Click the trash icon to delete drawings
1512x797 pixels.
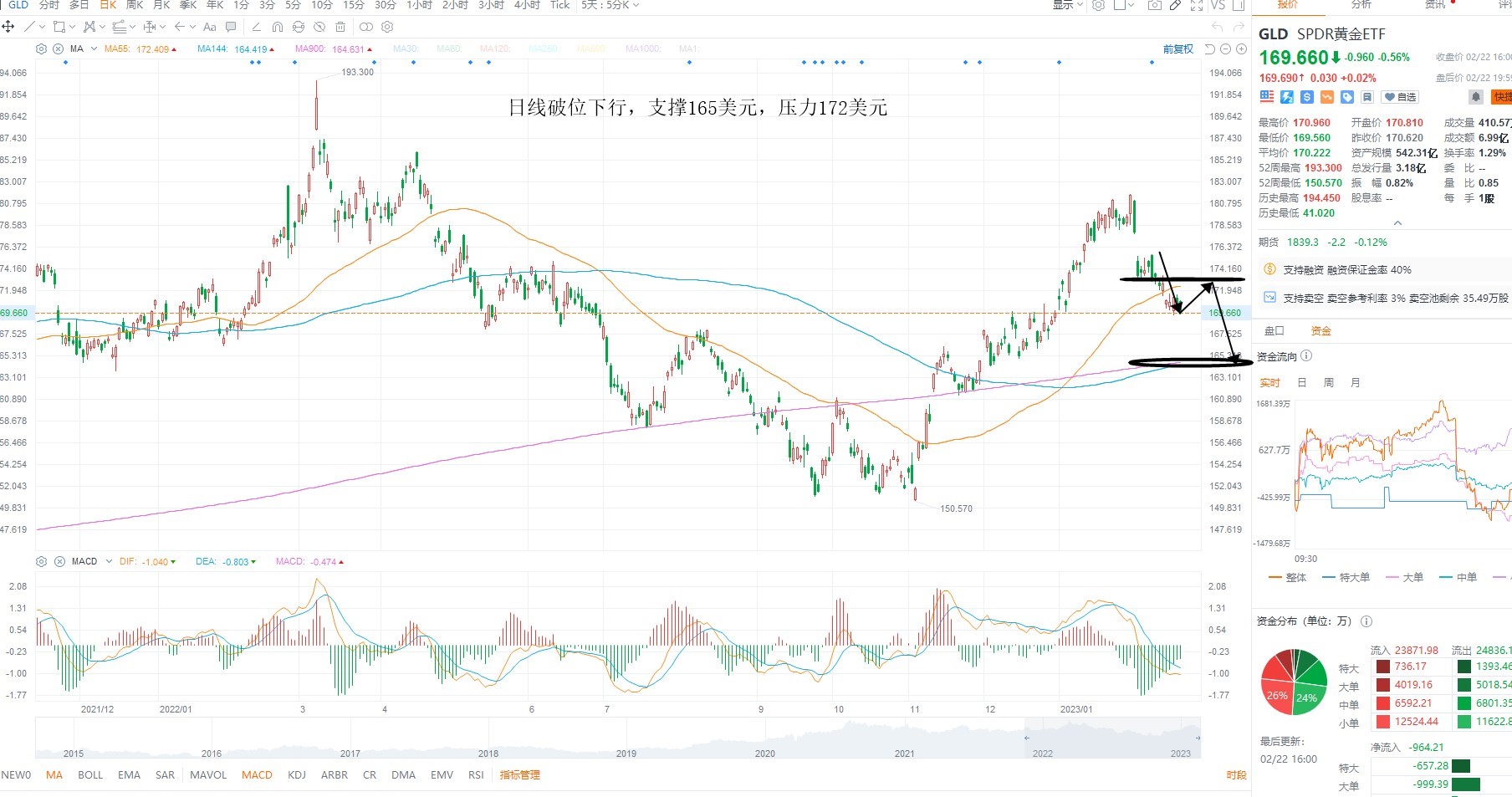pyautogui.click(x=340, y=27)
